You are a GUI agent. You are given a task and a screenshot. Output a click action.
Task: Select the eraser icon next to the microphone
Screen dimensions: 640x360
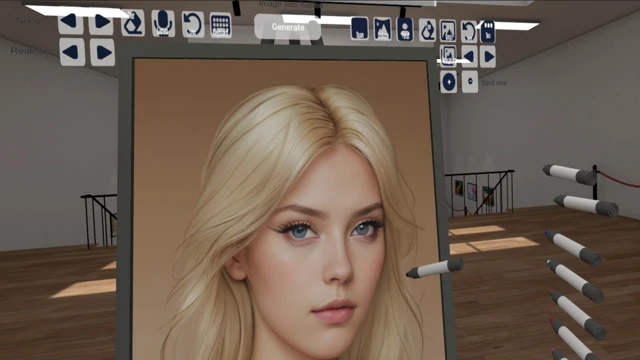coord(133,23)
